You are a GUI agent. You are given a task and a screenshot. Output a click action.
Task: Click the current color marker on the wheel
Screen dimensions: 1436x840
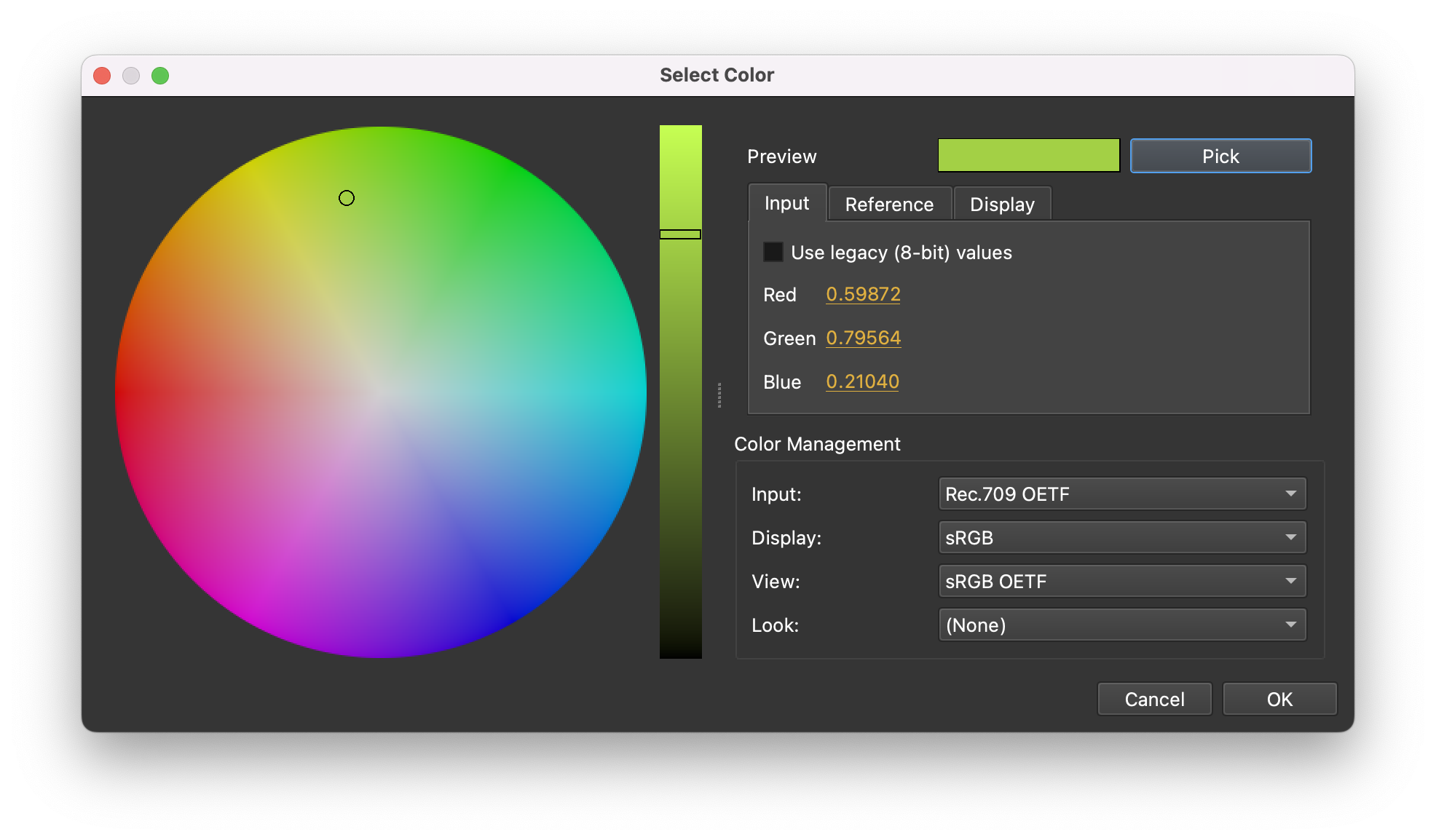pos(347,197)
